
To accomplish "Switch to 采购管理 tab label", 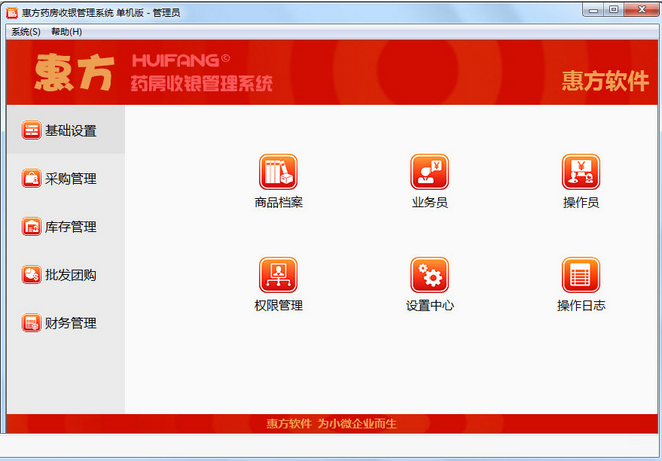I will [x=71, y=179].
